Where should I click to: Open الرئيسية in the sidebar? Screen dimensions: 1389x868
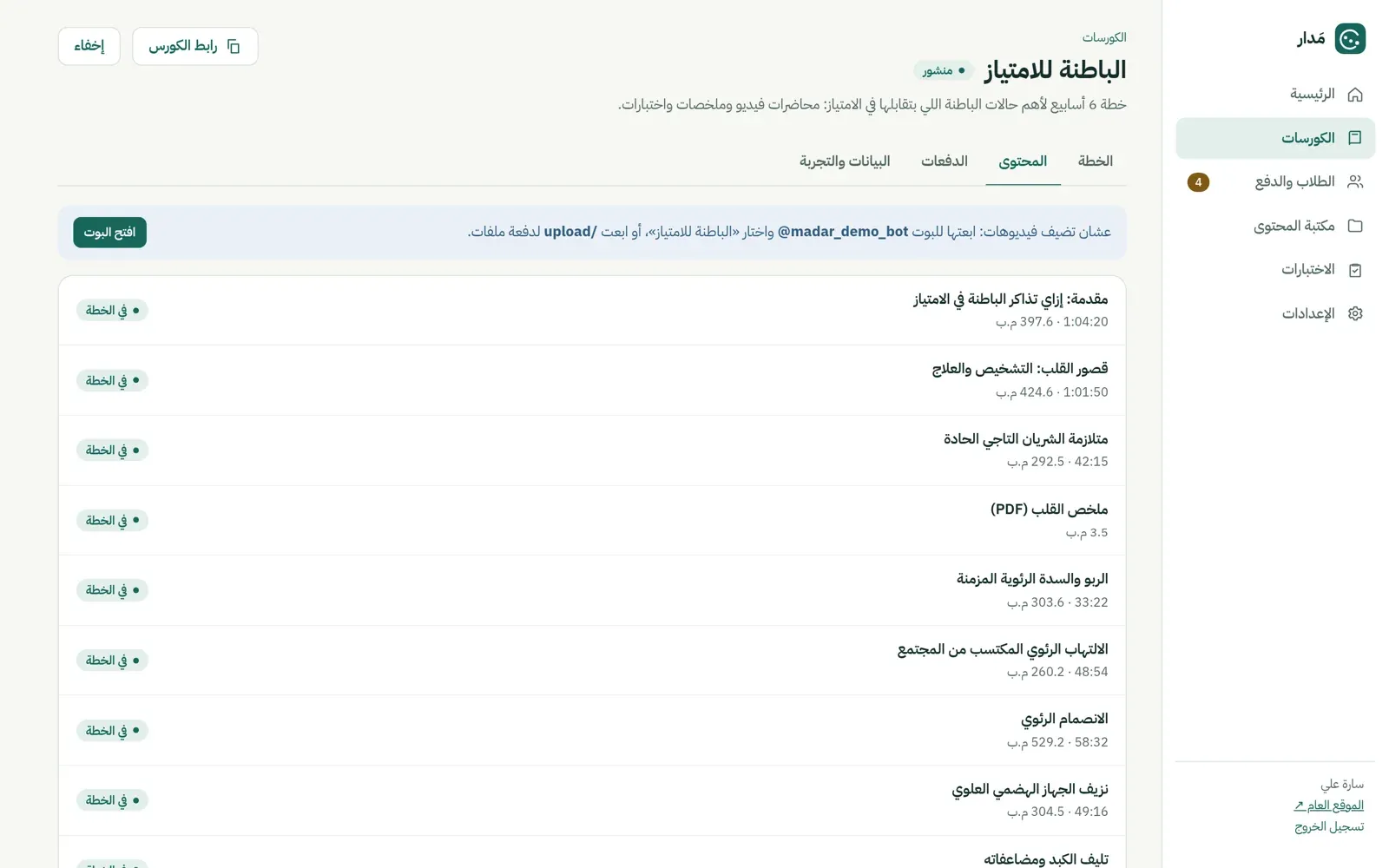tap(1275, 94)
